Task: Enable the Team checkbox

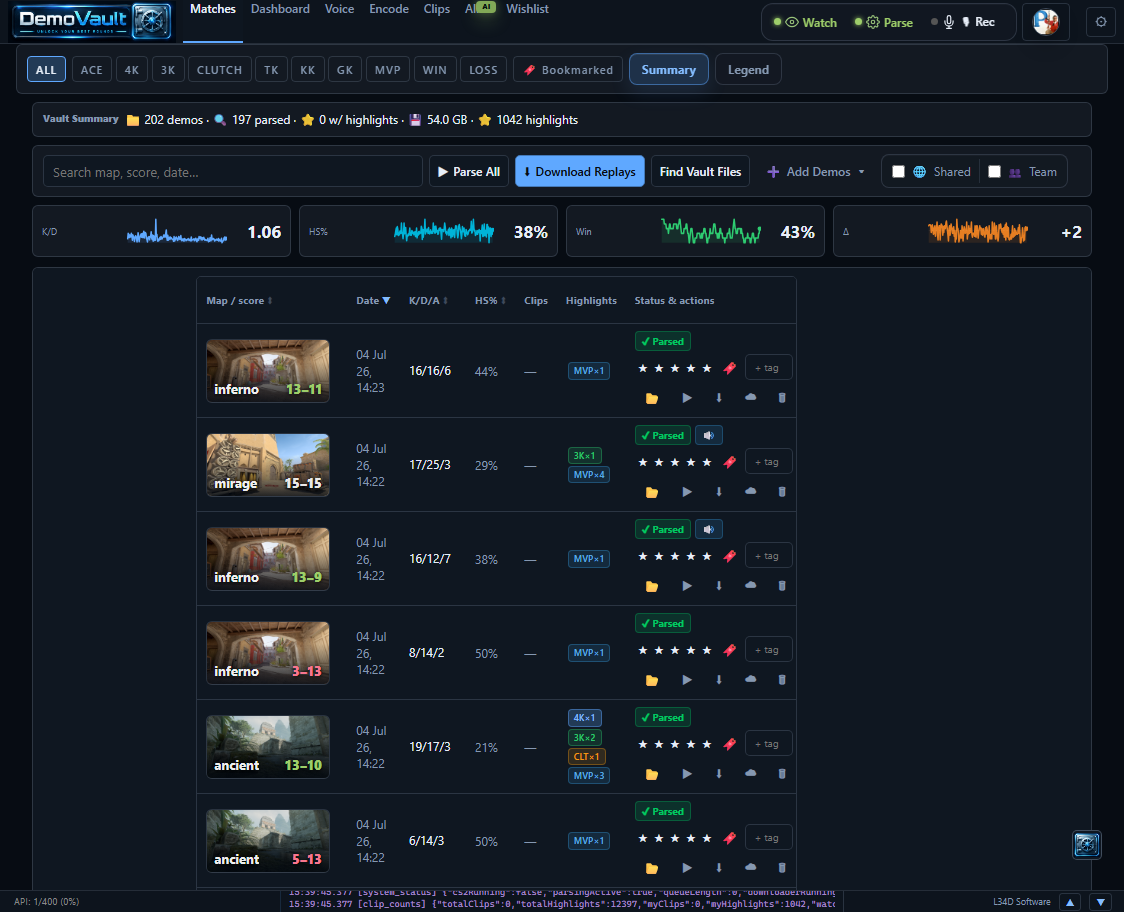Action: click(994, 172)
